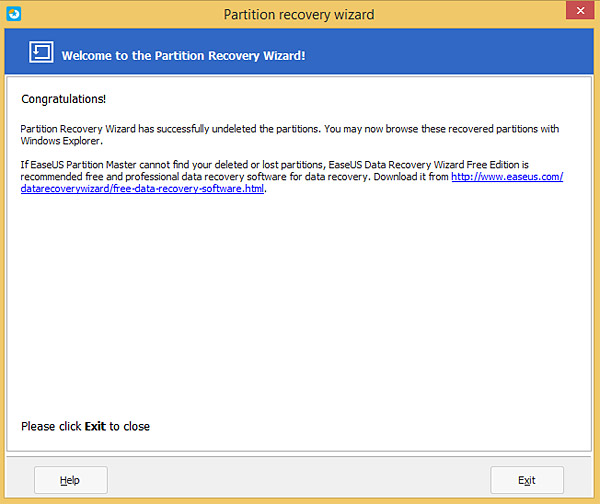Viewport: 600px width, 504px height.
Task: Click the "Partition recovery wizard" title text
Action: point(299,14)
